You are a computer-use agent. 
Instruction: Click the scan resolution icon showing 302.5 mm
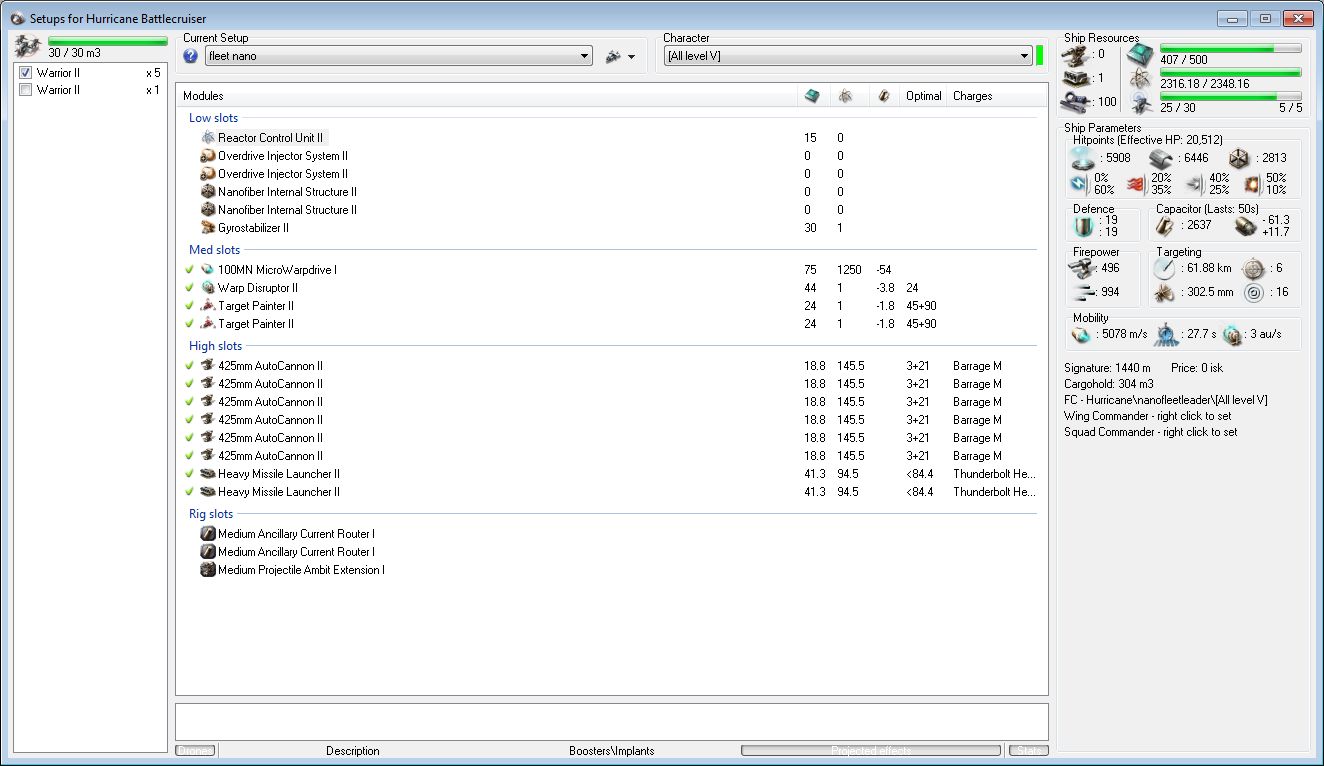[x=1165, y=293]
